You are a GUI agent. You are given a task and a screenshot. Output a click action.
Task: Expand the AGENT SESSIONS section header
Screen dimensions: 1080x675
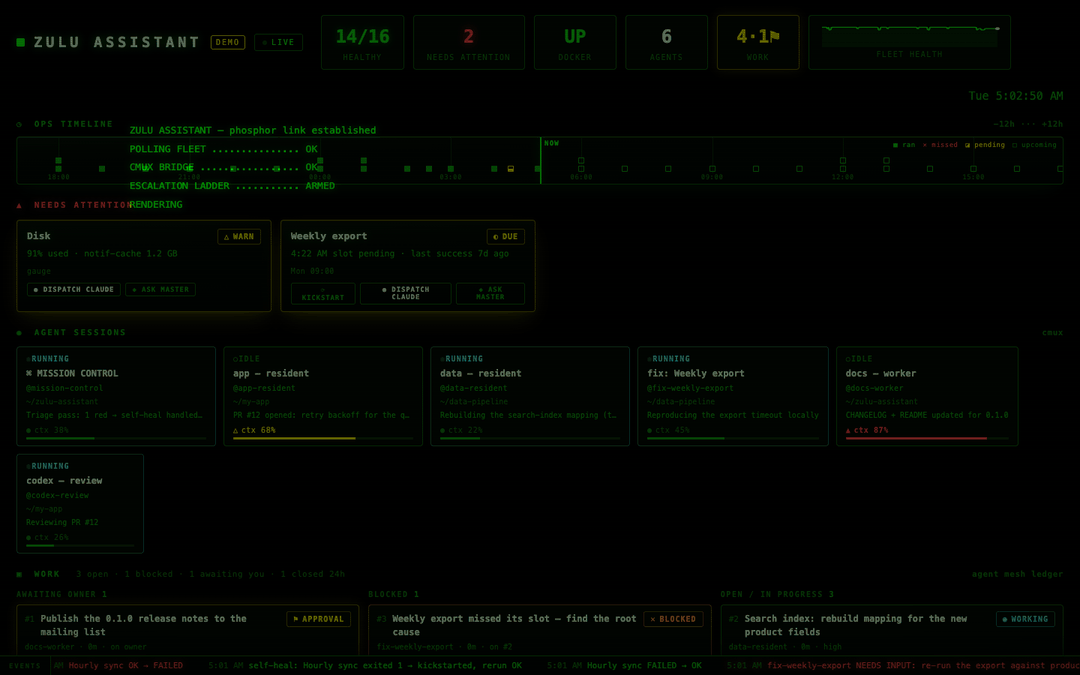click(80, 332)
